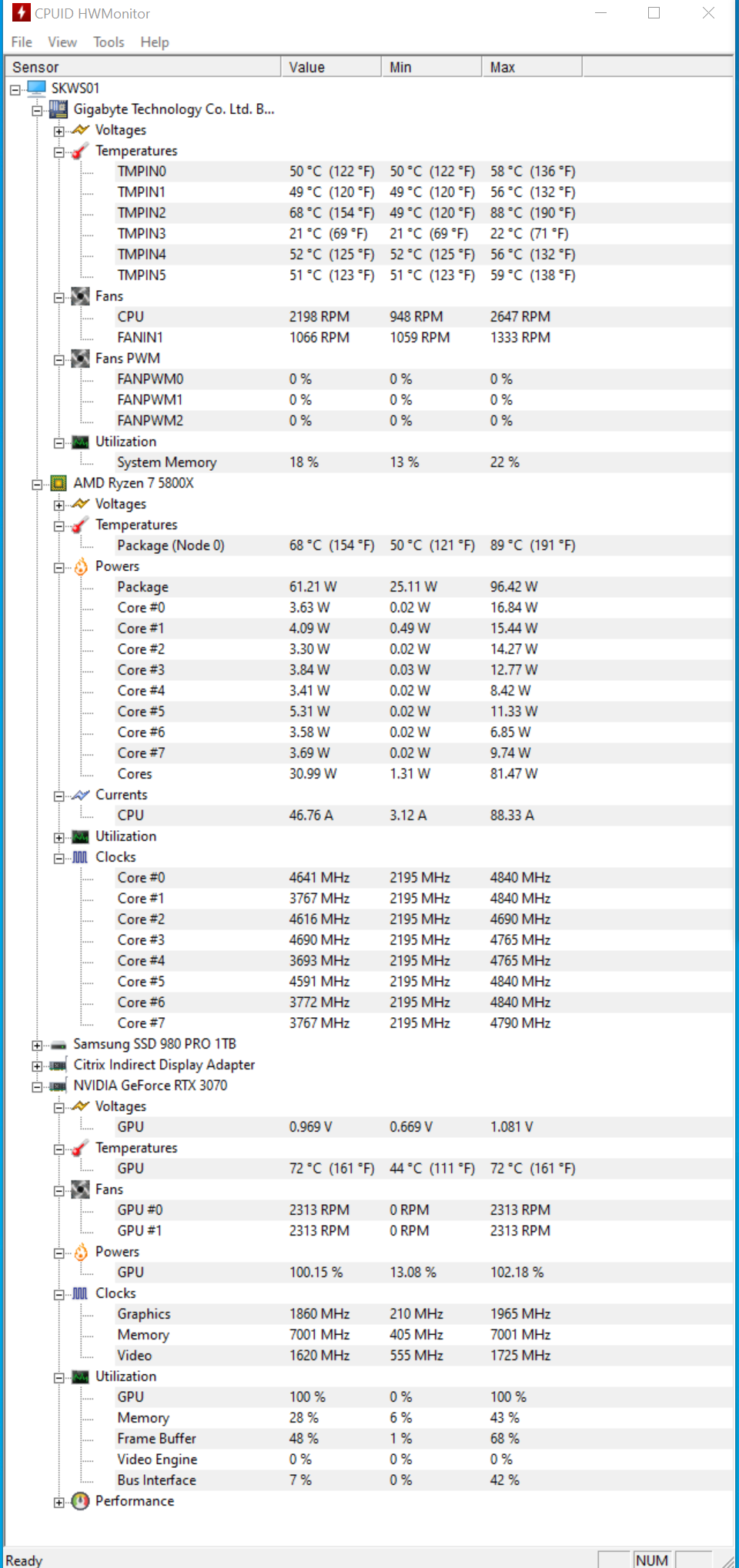Image resolution: width=739 pixels, height=1568 pixels.
Task: Click the Ryzen Voltages lightning icon
Action: [80, 504]
